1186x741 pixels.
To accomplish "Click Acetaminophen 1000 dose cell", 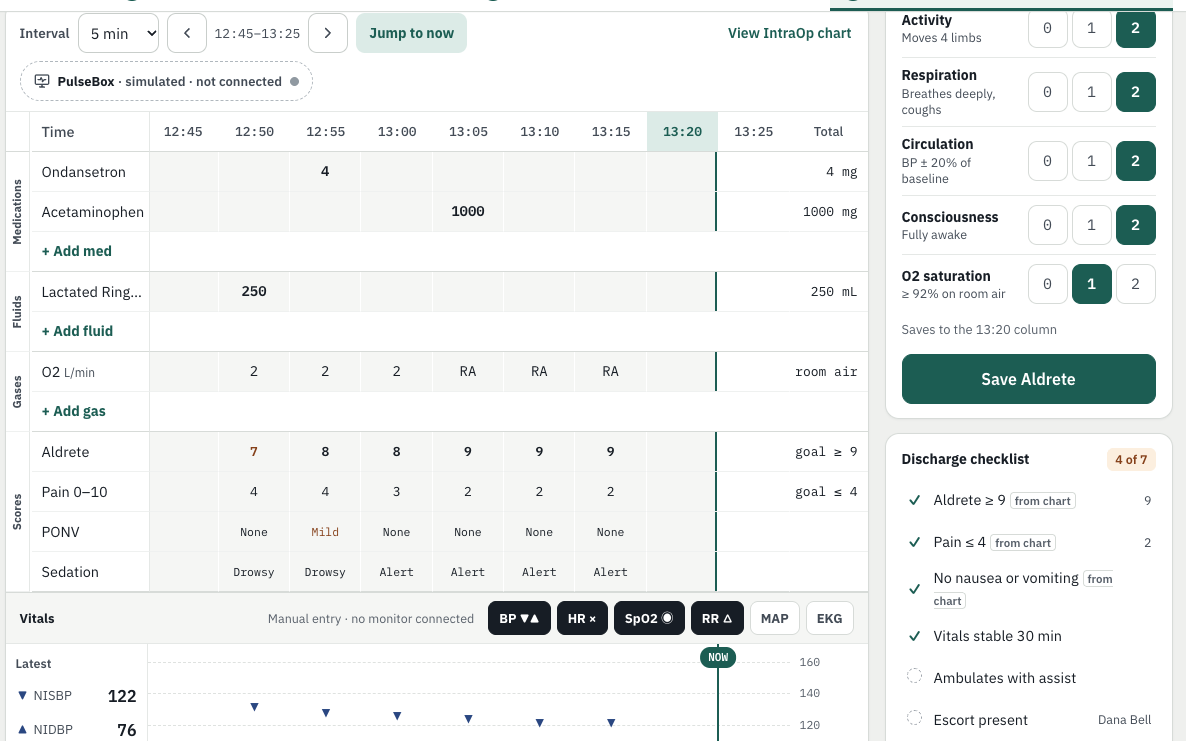I will pyautogui.click(x=467, y=212).
